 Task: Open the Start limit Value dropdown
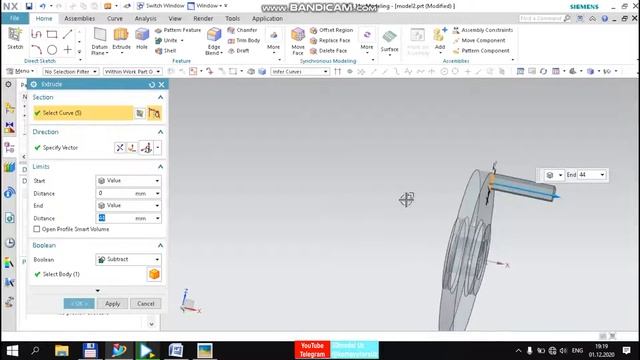(129, 180)
